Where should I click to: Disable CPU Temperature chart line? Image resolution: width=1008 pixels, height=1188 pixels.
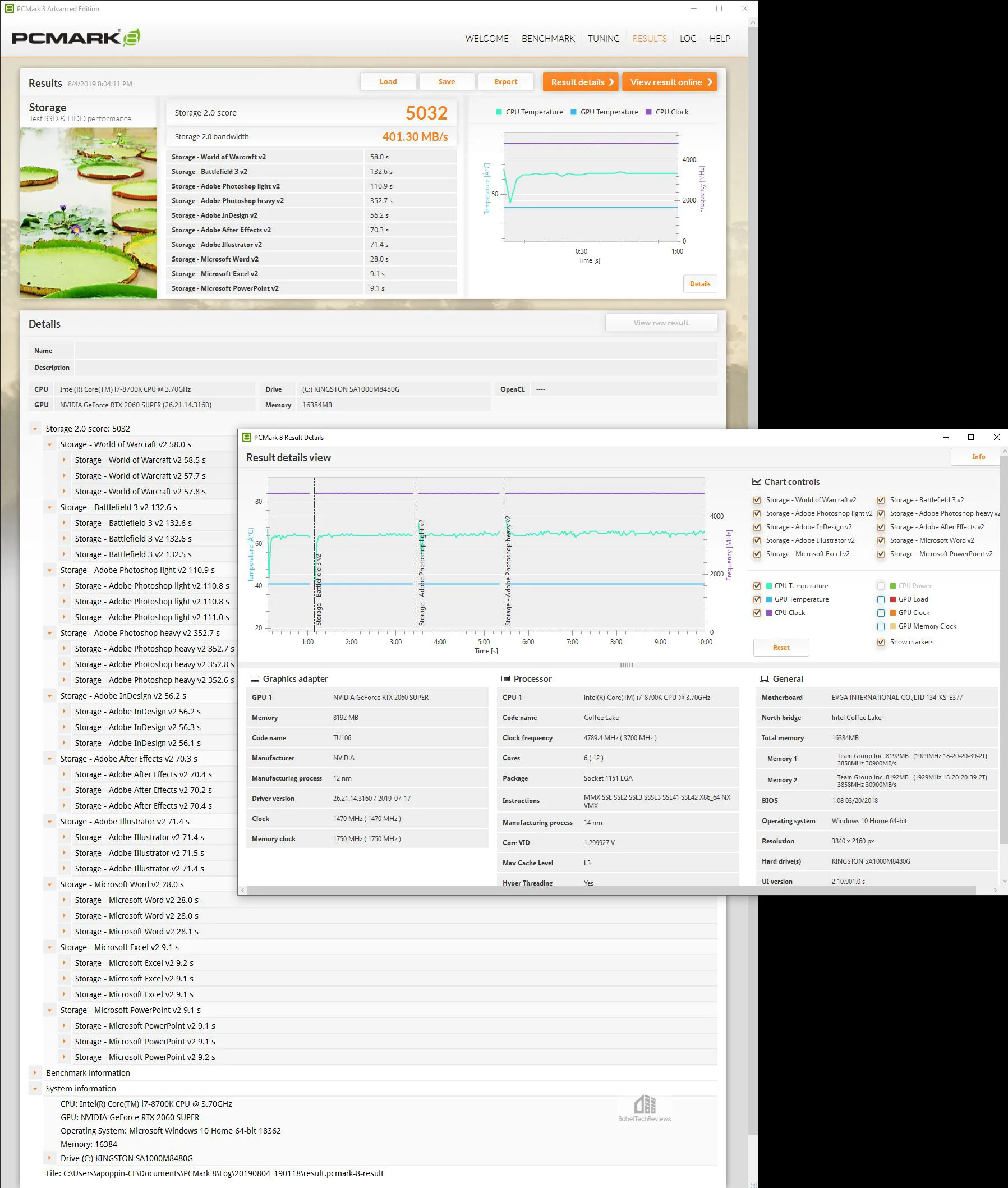point(757,586)
